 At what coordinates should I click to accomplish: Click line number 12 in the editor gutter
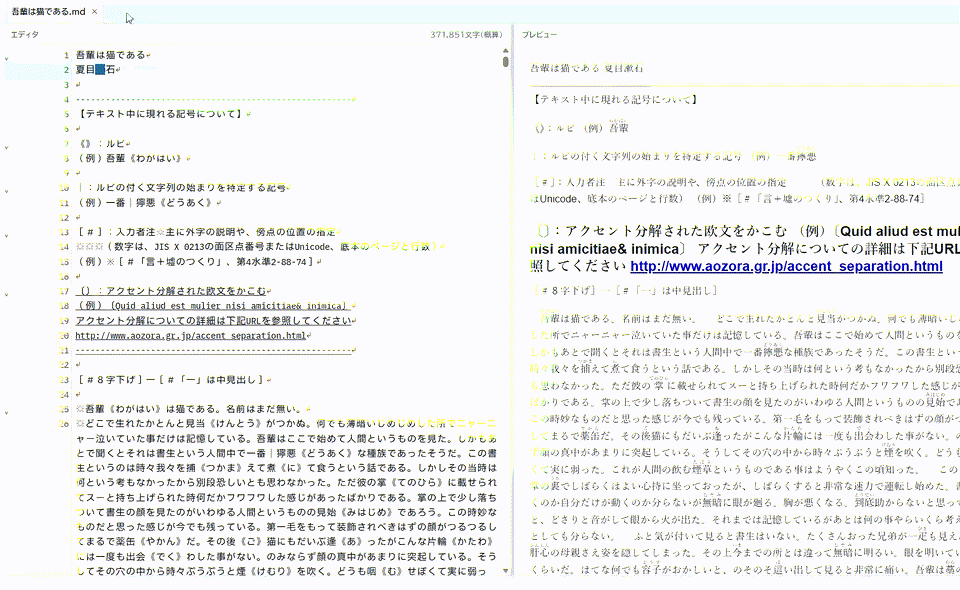pyautogui.click(x=64, y=218)
